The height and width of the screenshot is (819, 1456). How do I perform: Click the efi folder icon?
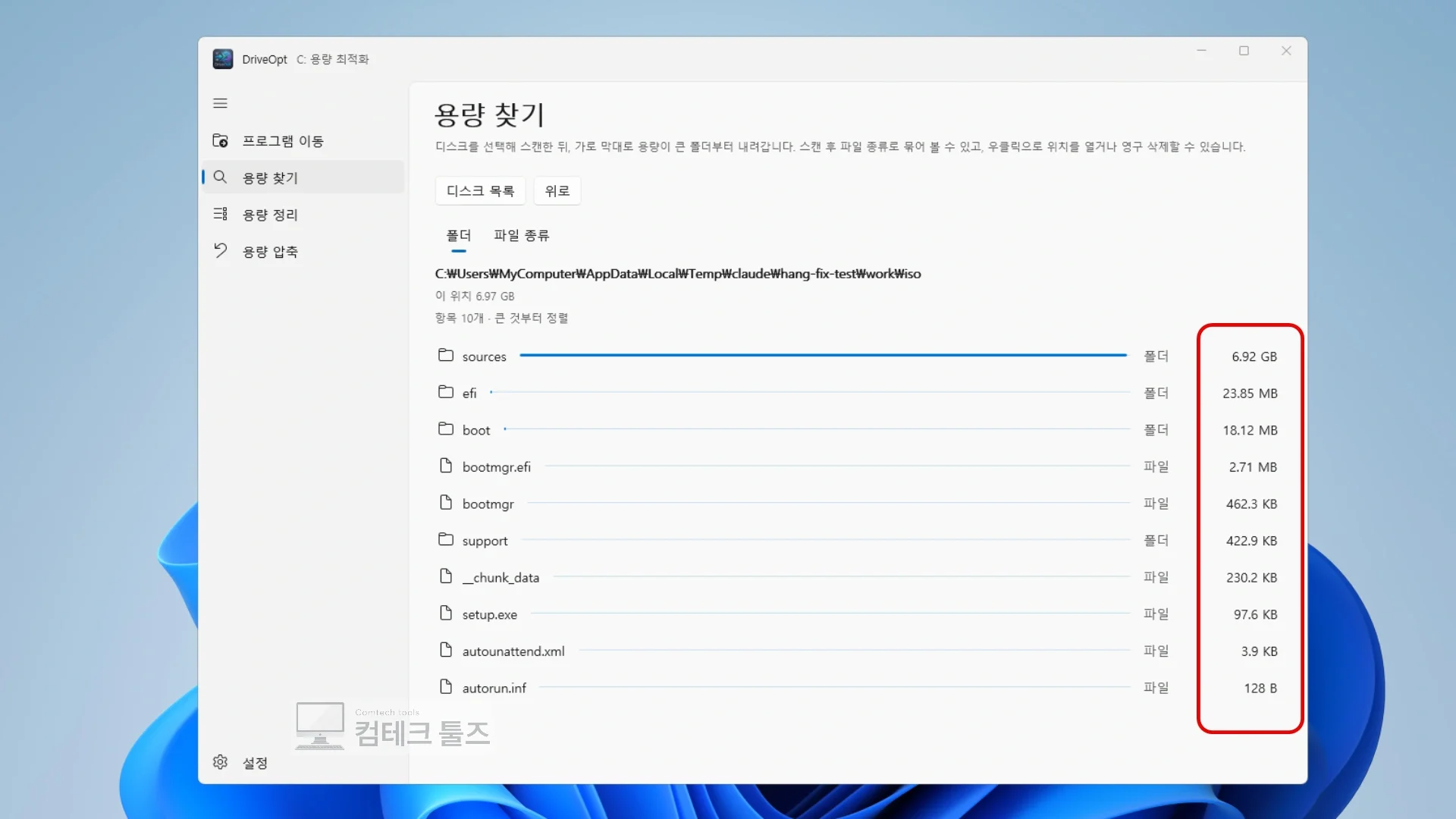click(x=446, y=392)
